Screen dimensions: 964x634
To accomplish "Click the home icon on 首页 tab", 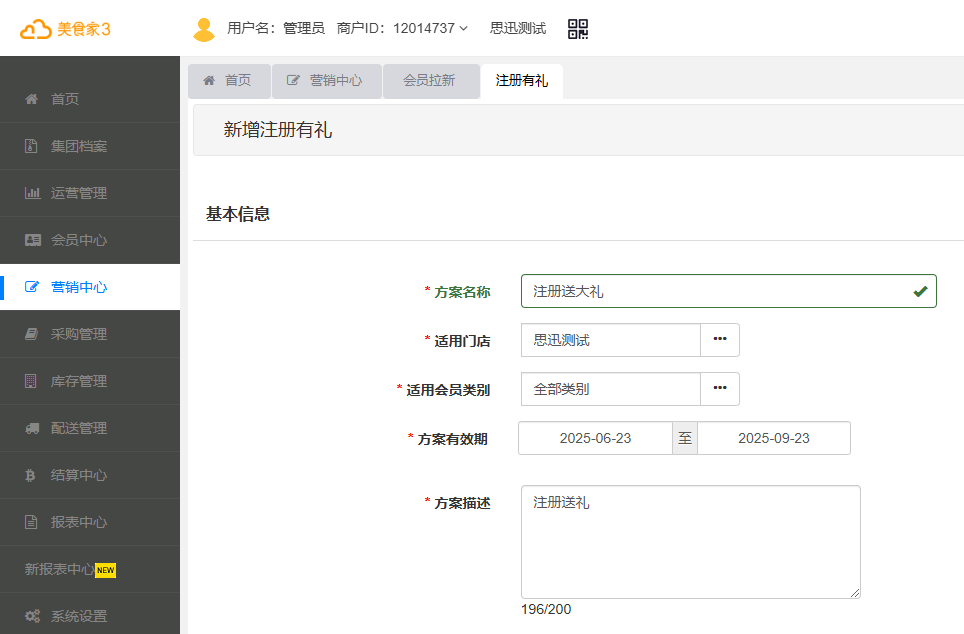I will coord(209,81).
